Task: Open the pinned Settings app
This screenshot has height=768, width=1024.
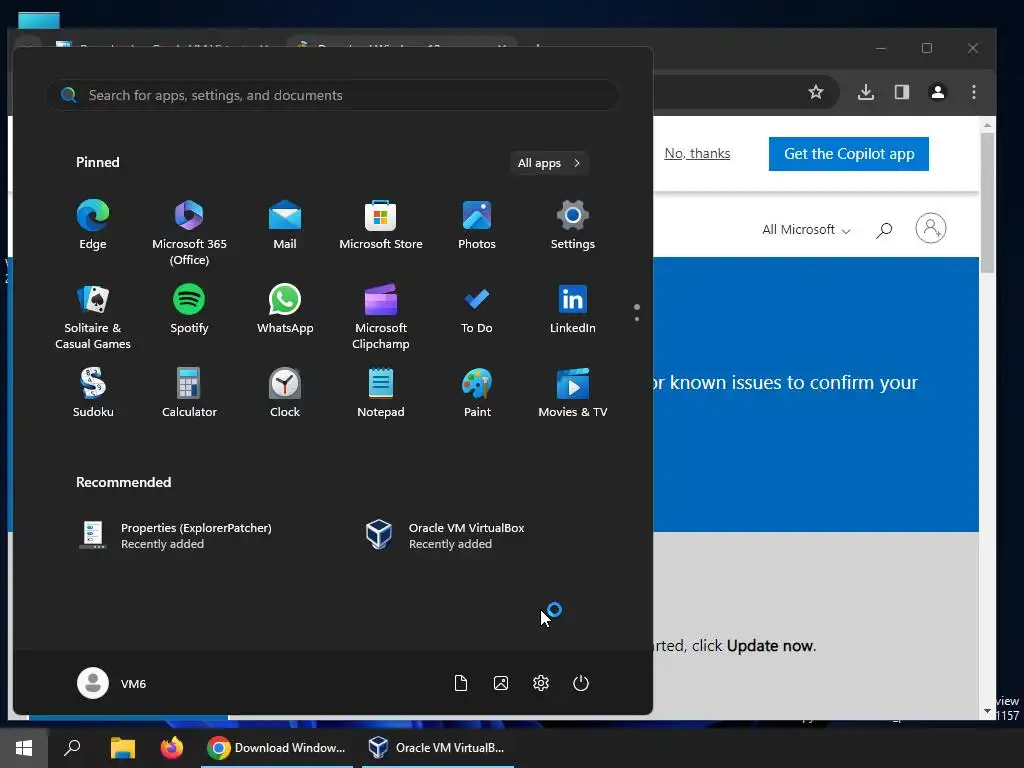Action: point(573,225)
